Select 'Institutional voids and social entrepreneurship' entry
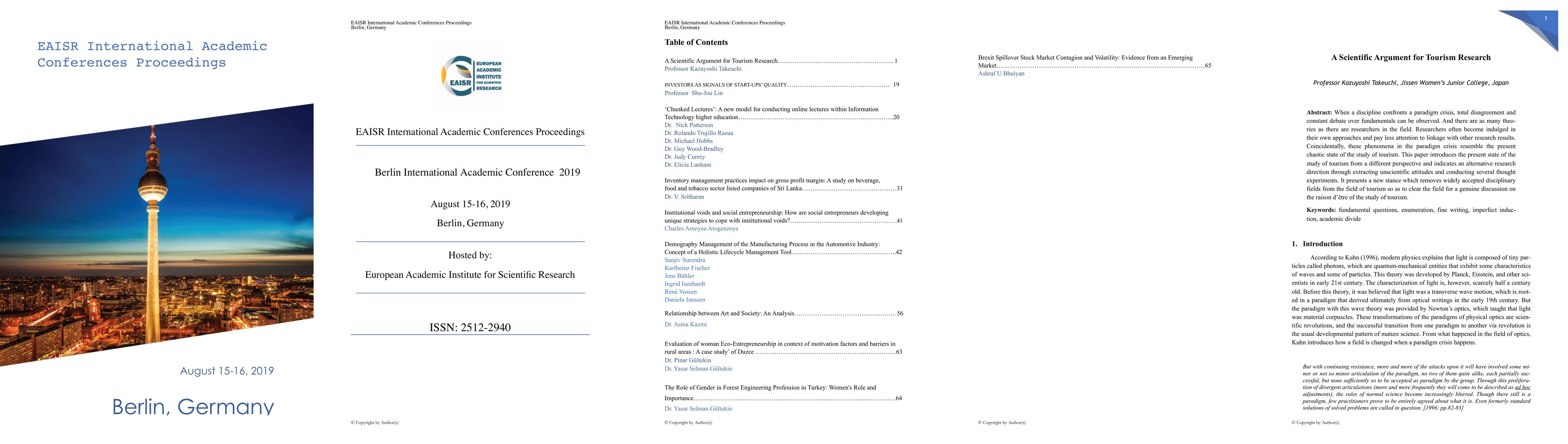The image size is (1568, 444). 783,216
